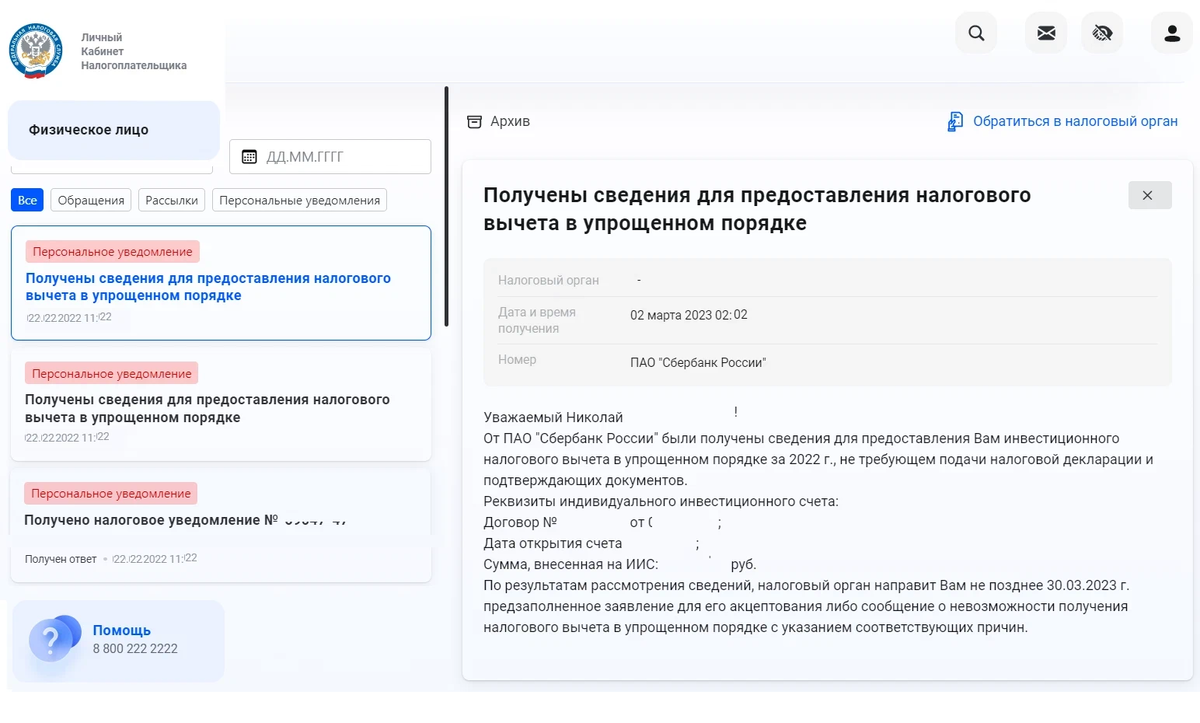Open the date picker dropdown
Viewport: 1200px width, 723px height.
(330, 156)
